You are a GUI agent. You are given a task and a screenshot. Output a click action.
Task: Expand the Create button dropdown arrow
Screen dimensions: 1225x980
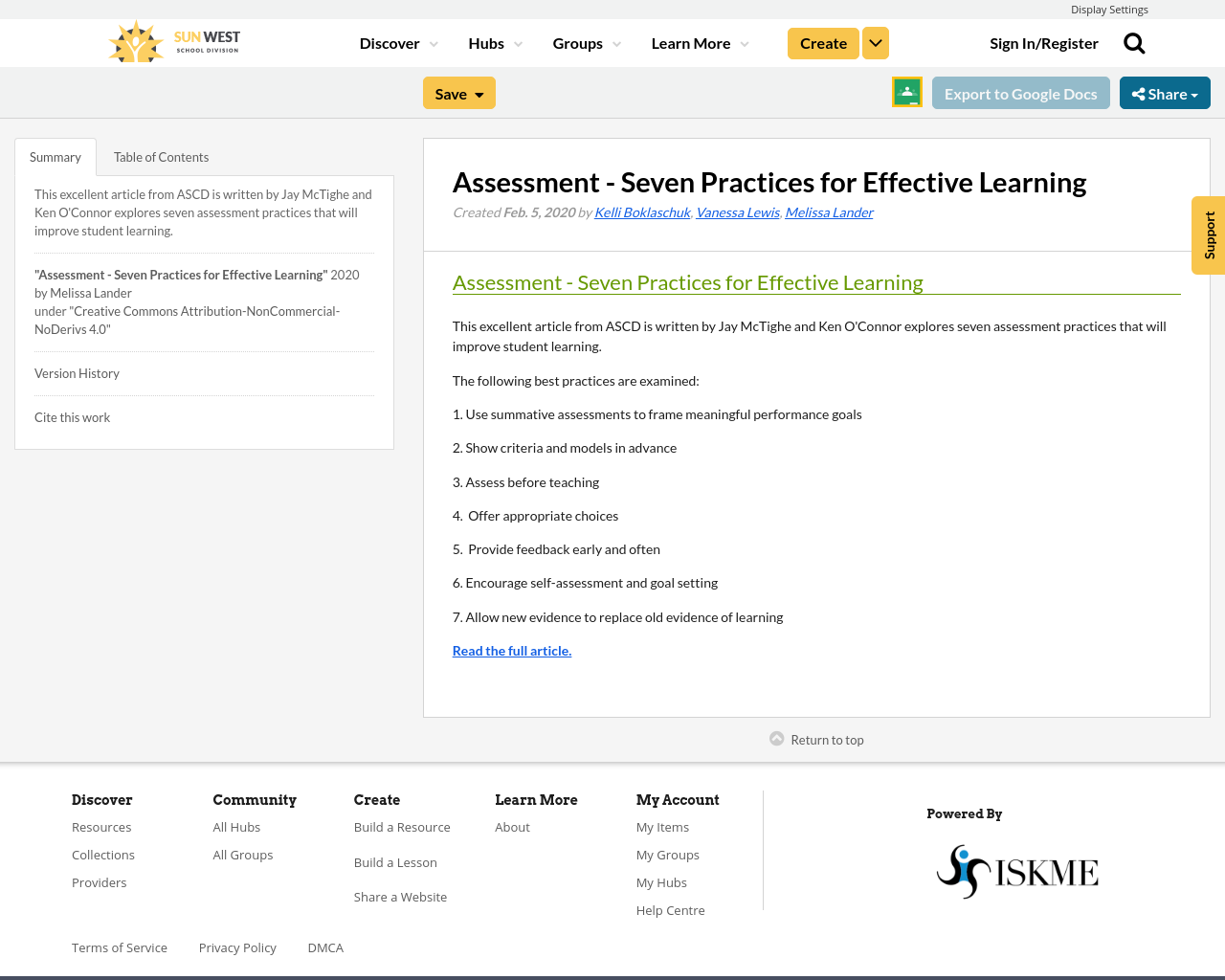(876, 42)
